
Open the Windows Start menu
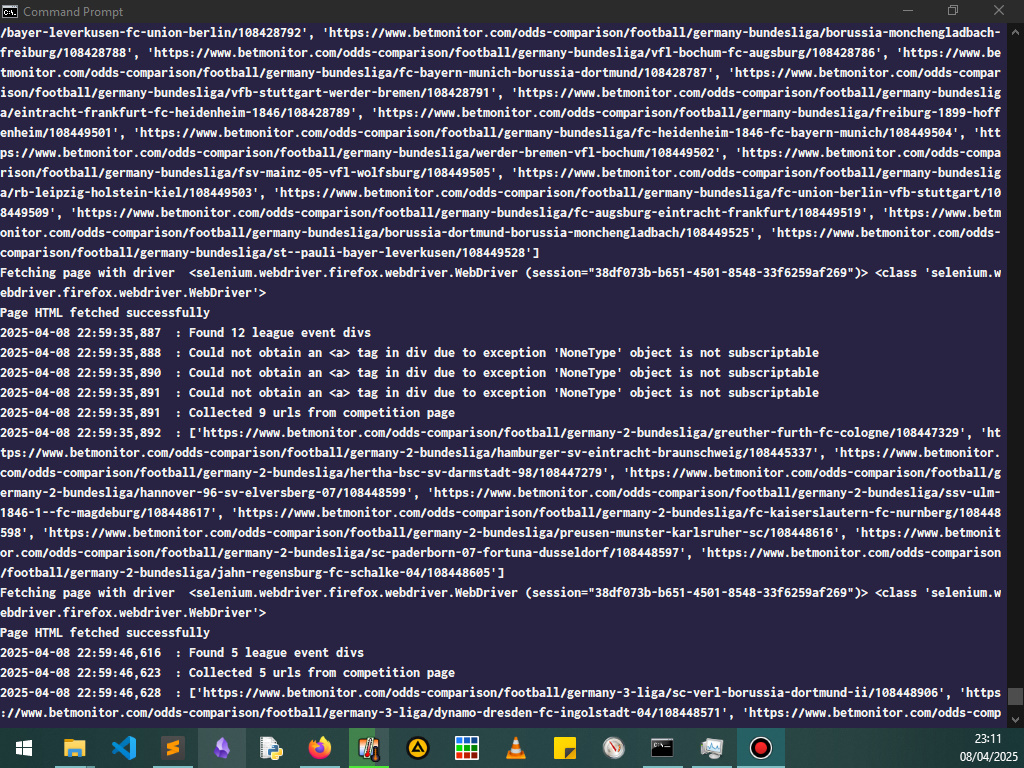pos(23,747)
